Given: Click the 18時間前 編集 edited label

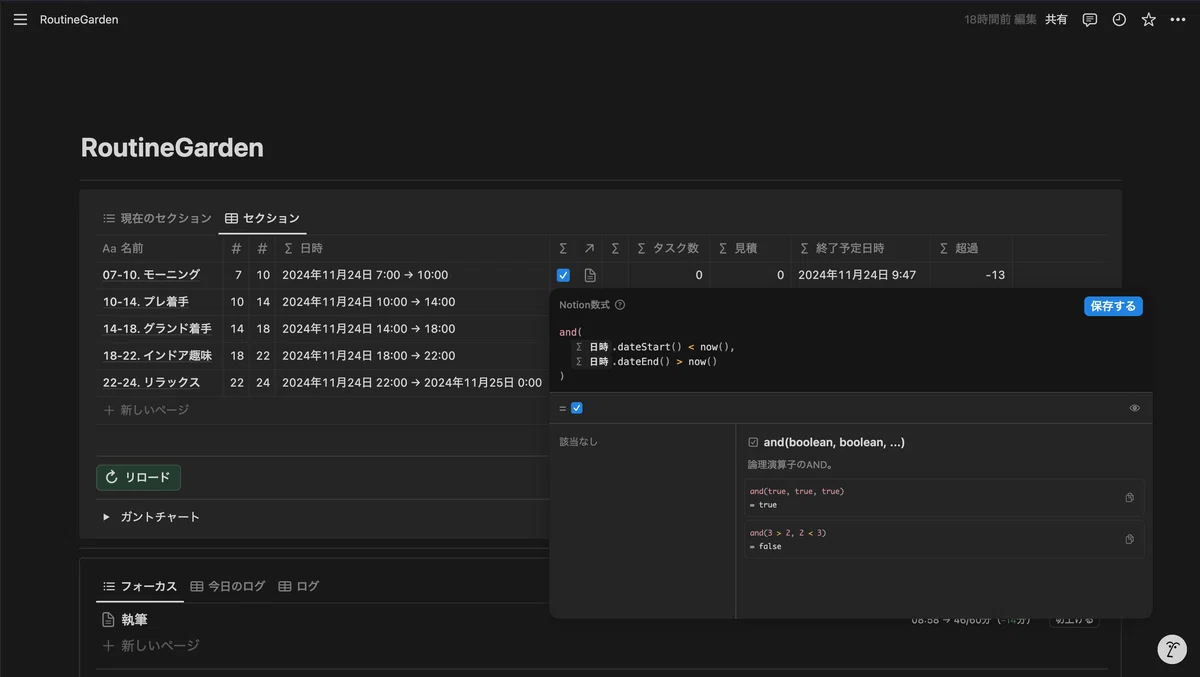Looking at the screenshot, I should click(1000, 19).
